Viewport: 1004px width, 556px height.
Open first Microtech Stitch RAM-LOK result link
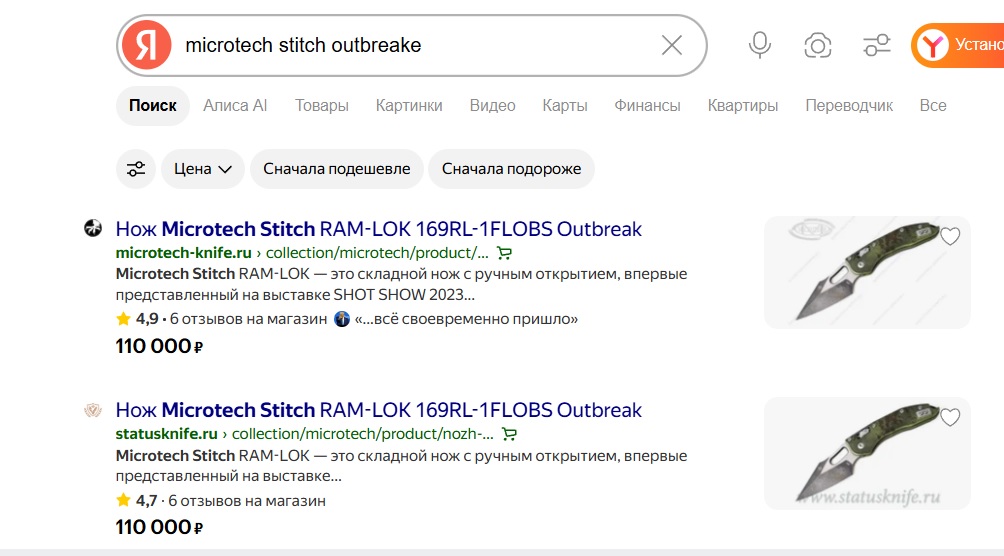(378, 229)
